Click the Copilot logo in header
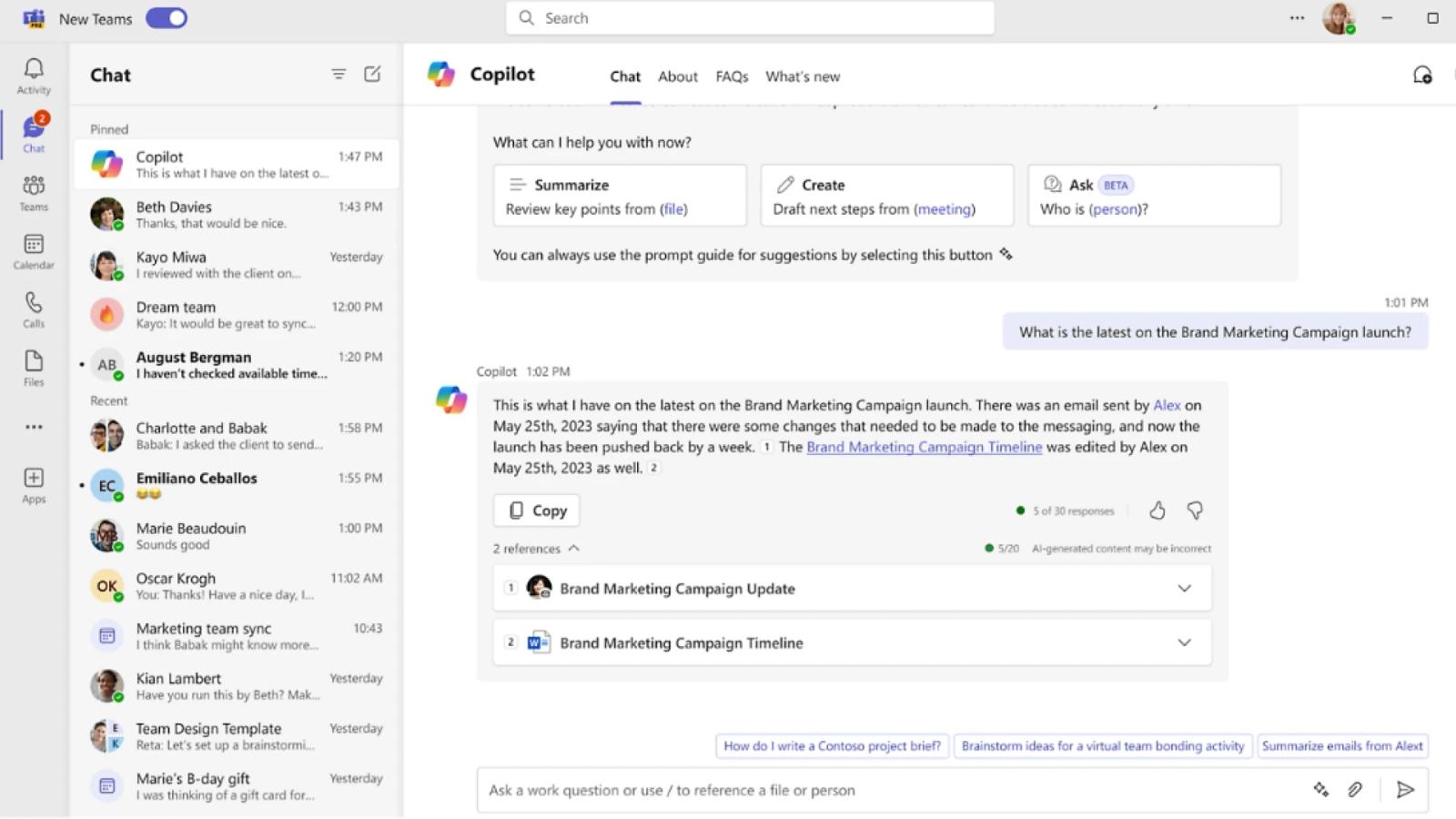The height and width of the screenshot is (819, 1456). 441,75
